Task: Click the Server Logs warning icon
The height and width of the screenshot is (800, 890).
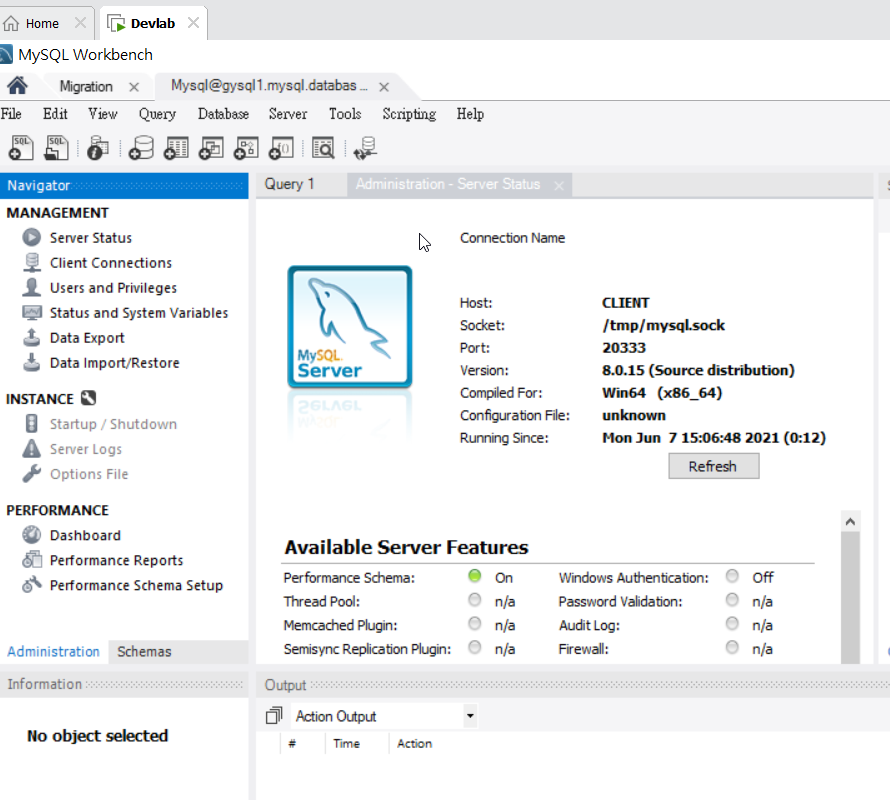Action: coord(32,449)
